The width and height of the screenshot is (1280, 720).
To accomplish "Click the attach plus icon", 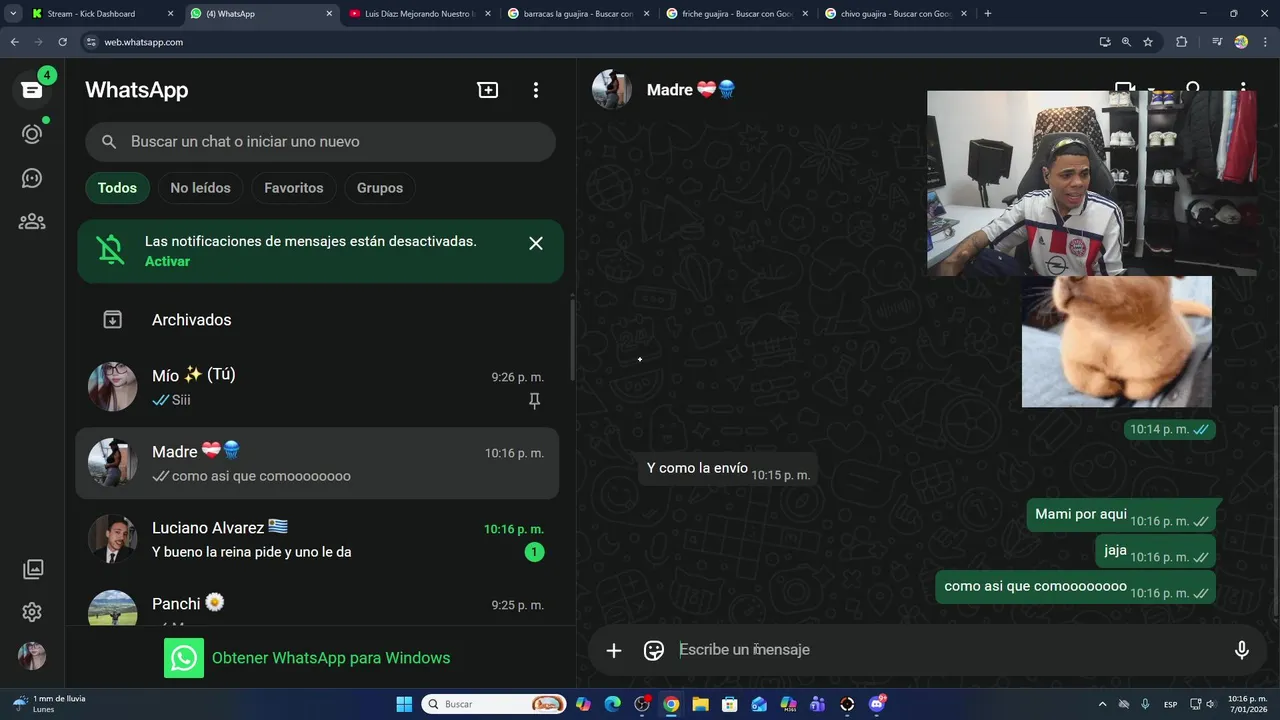I will click(x=614, y=650).
